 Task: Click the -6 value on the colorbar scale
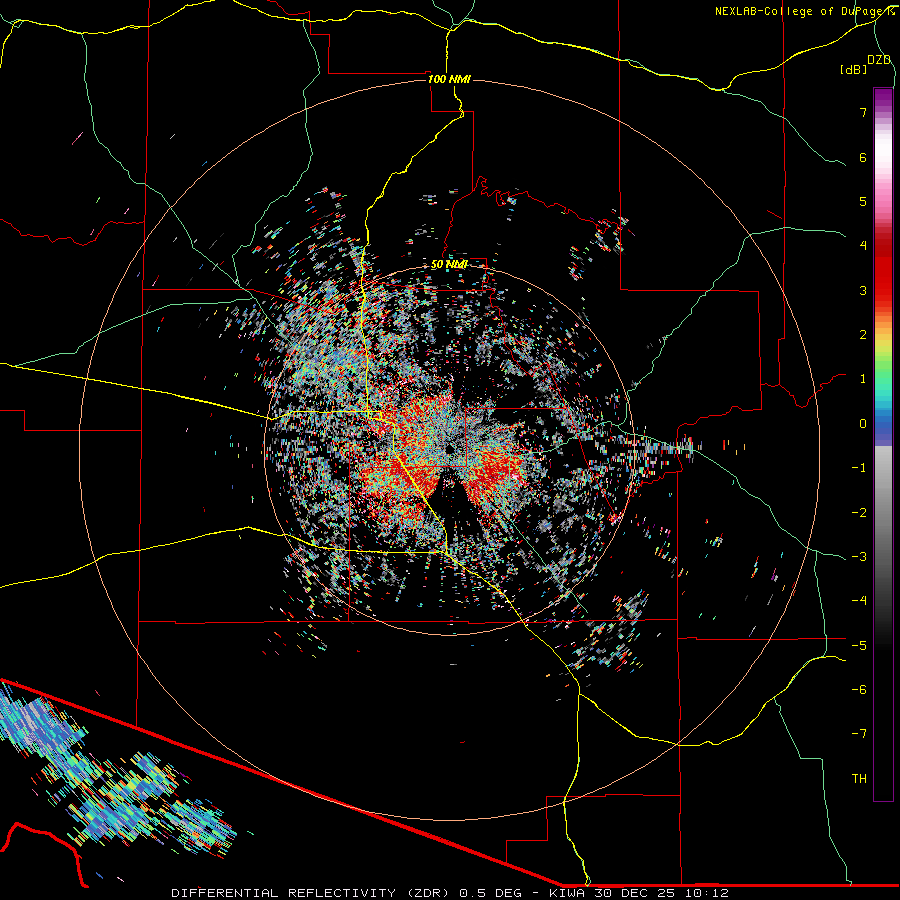pos(859,690)
